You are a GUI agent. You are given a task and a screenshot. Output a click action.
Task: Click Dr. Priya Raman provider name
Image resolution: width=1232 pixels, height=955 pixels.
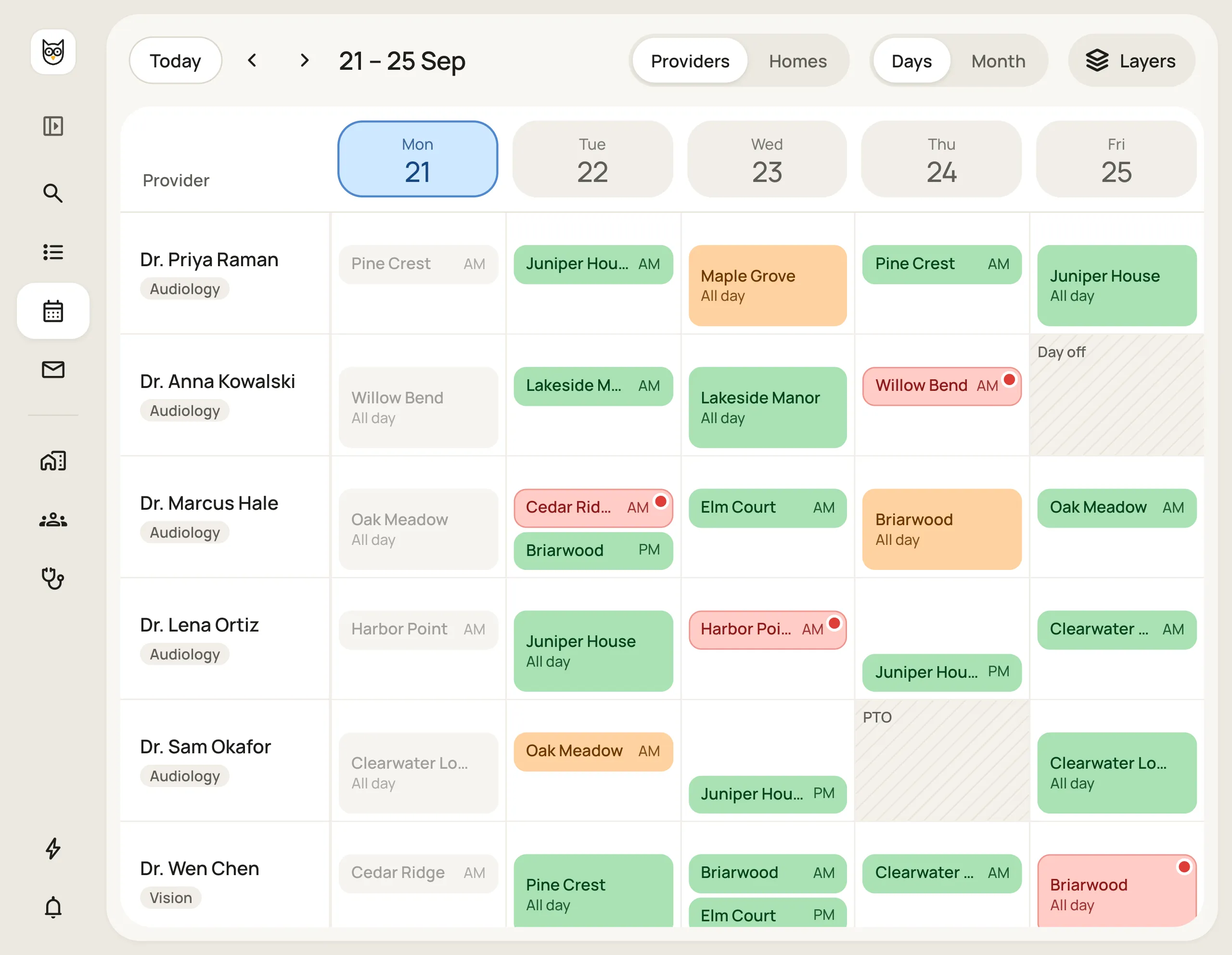[x=209, y=259]
